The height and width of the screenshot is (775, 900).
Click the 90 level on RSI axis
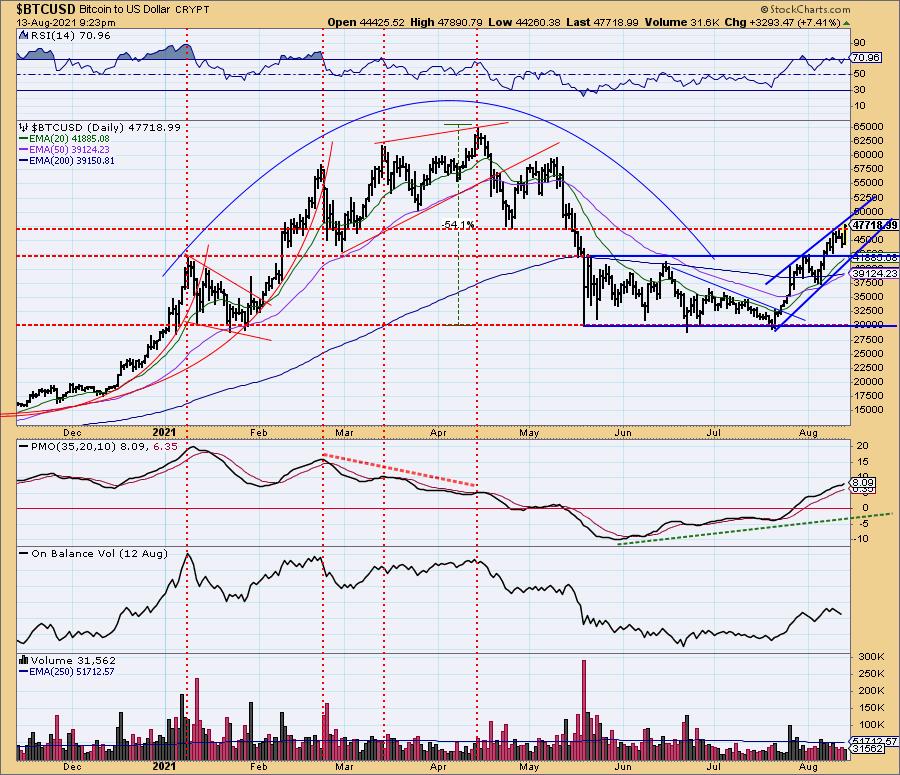pyautogui.click(x=860, y=43)
